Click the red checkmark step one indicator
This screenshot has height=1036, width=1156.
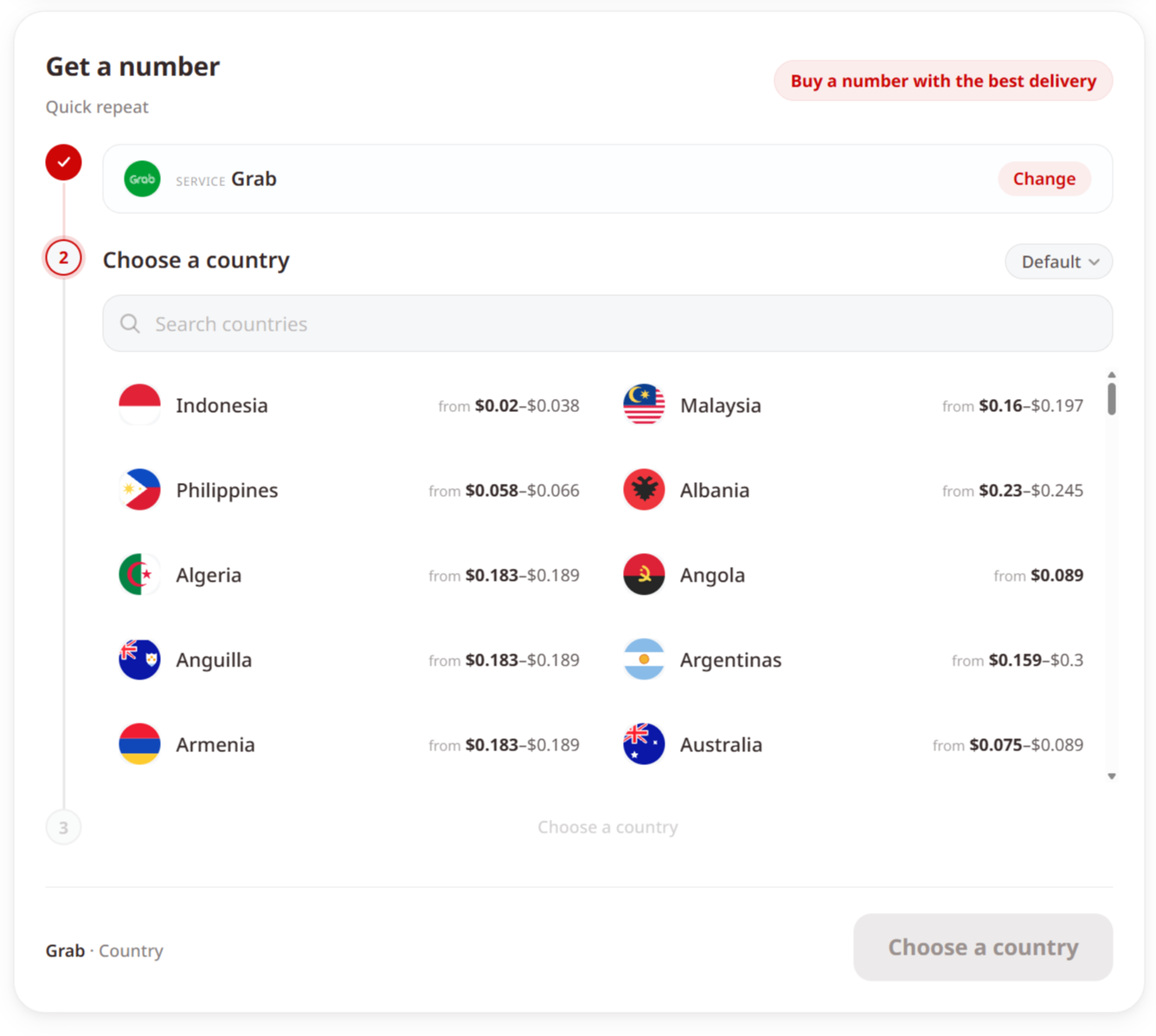click(x=64, y=162)
